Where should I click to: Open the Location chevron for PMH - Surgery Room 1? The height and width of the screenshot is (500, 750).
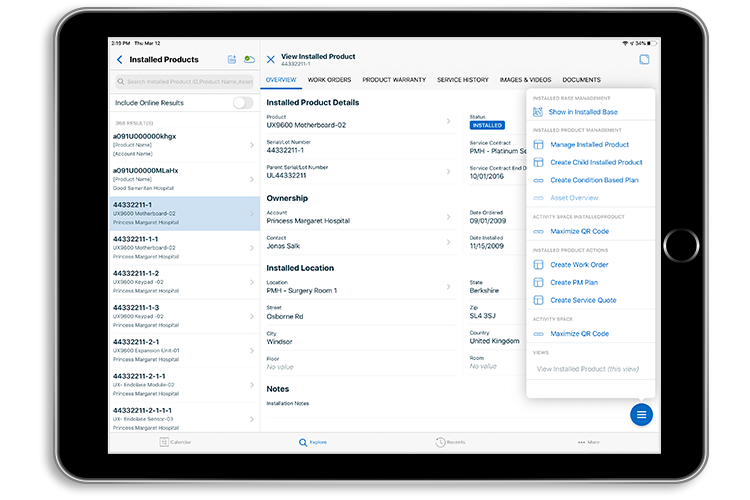point(448,286)
